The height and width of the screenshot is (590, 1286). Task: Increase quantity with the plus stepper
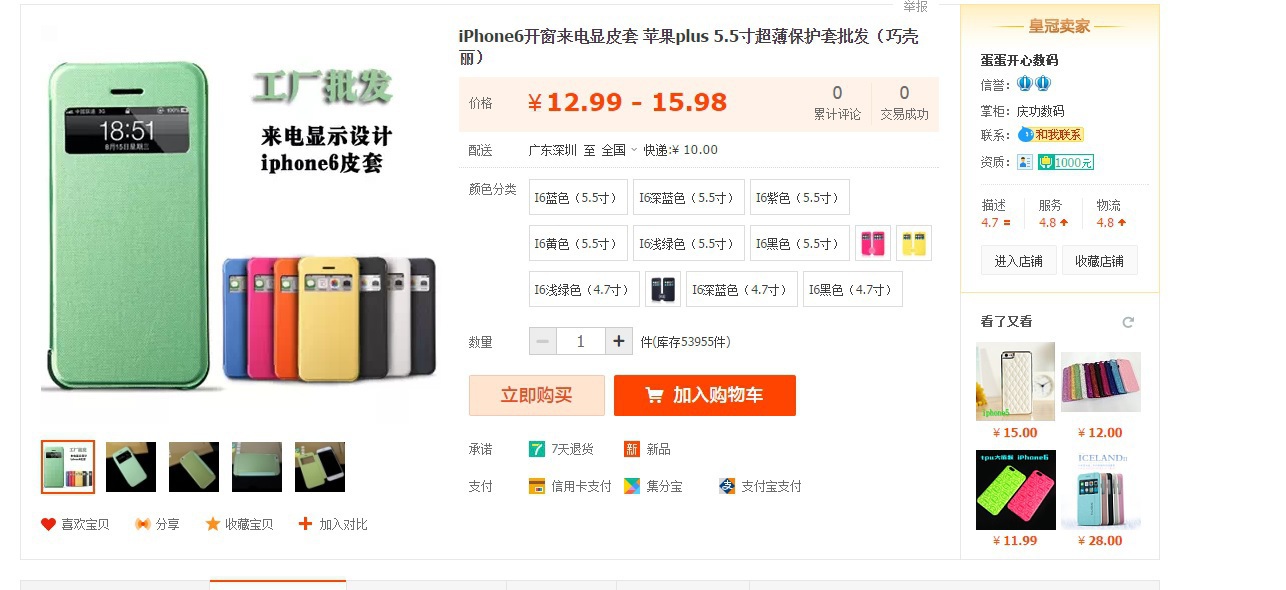pos(619,341)
